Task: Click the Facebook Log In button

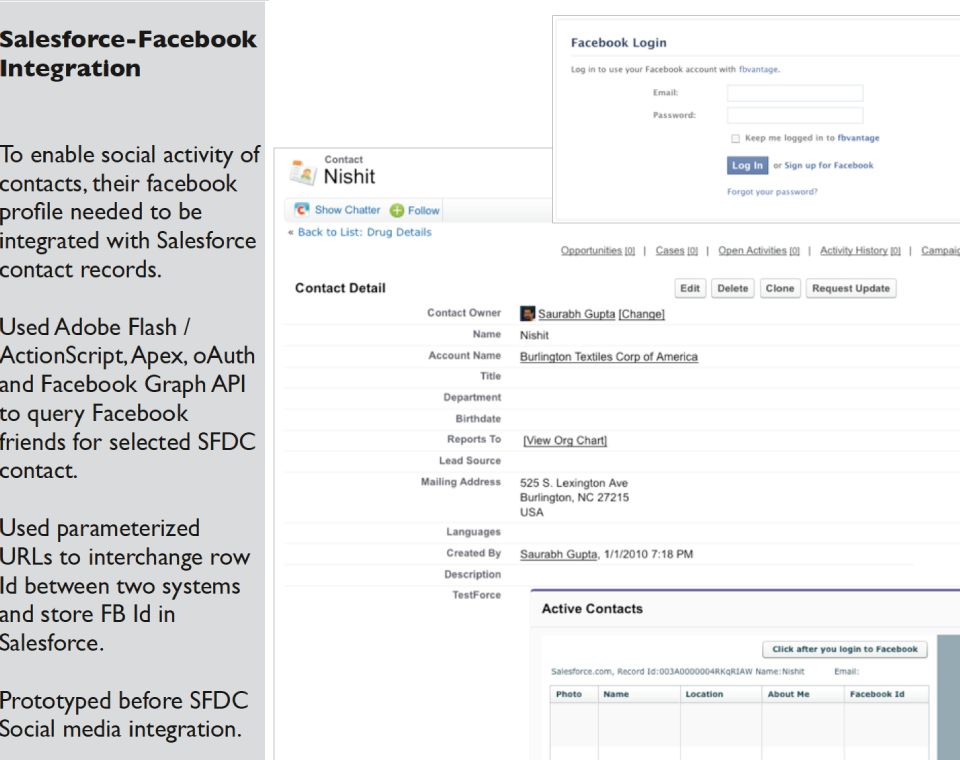Action: (748, 165)
